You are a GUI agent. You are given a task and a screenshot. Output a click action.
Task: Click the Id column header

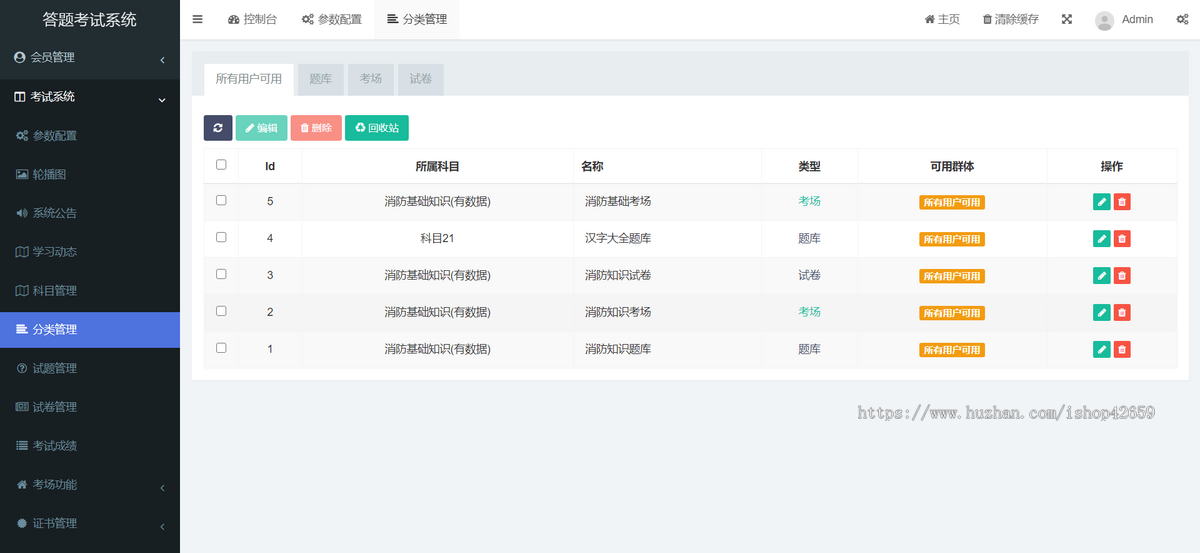tap(270, 167)
